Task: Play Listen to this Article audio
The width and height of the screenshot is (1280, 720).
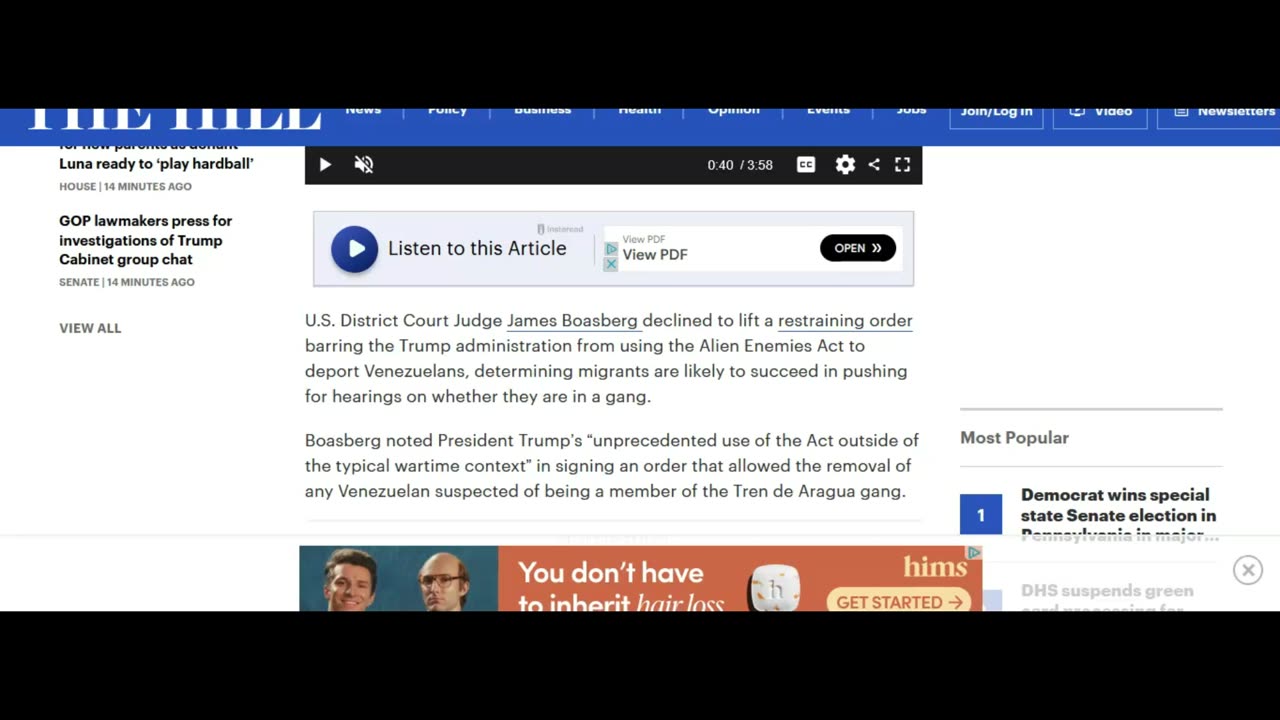Action: [355, 249]
